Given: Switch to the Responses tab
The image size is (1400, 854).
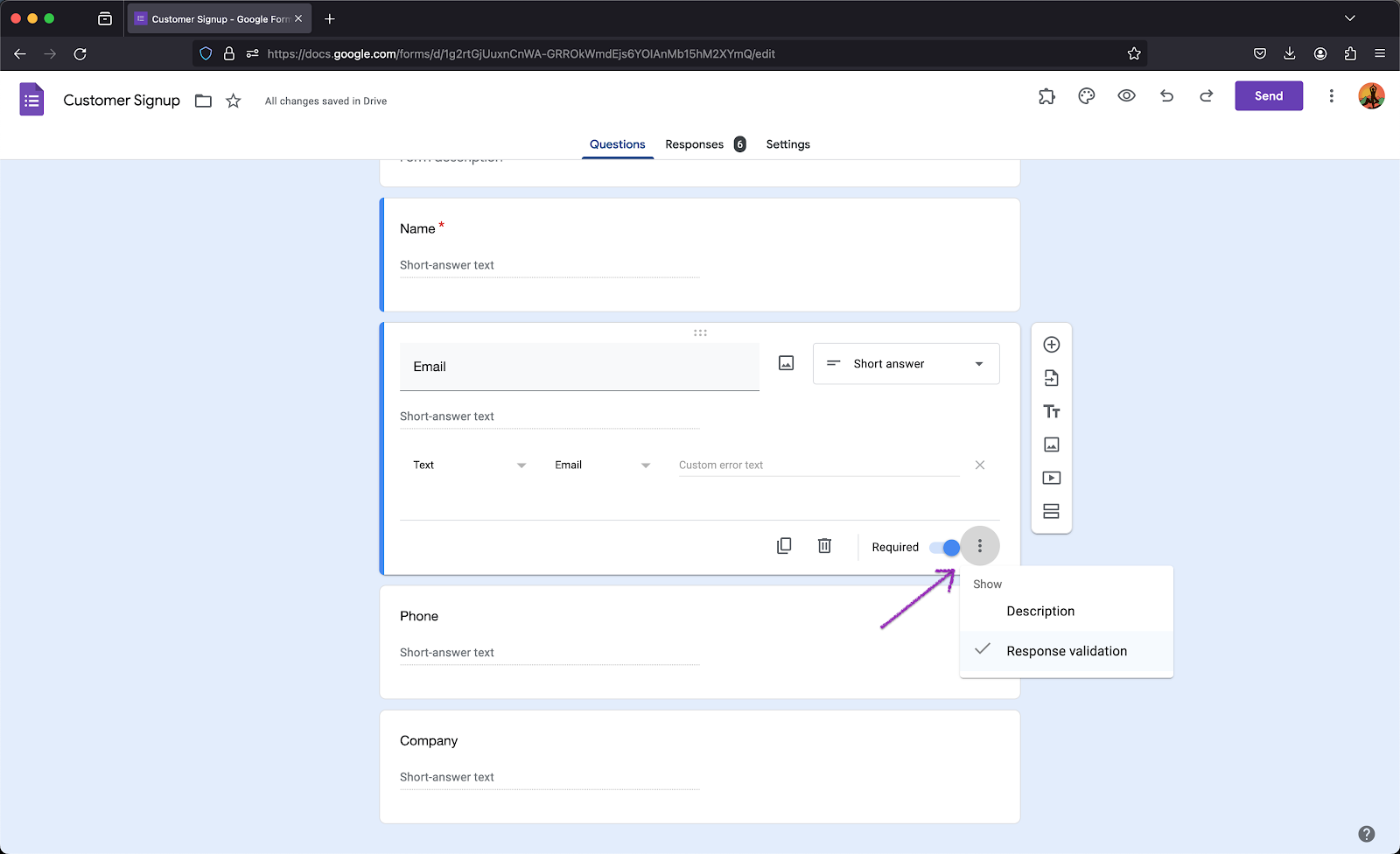Looking at the screenshot, I should coord(695,144).
